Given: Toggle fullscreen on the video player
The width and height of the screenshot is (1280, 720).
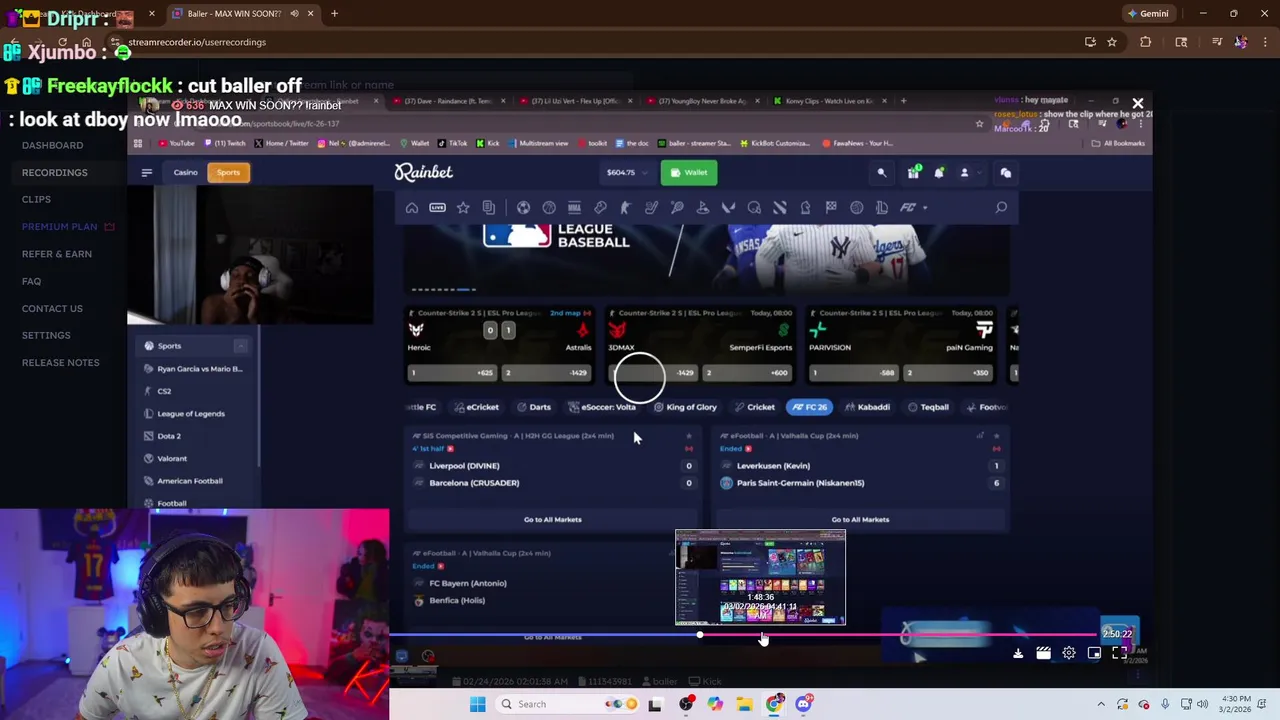Looking at the screenshot, I should click(1120, 653).
